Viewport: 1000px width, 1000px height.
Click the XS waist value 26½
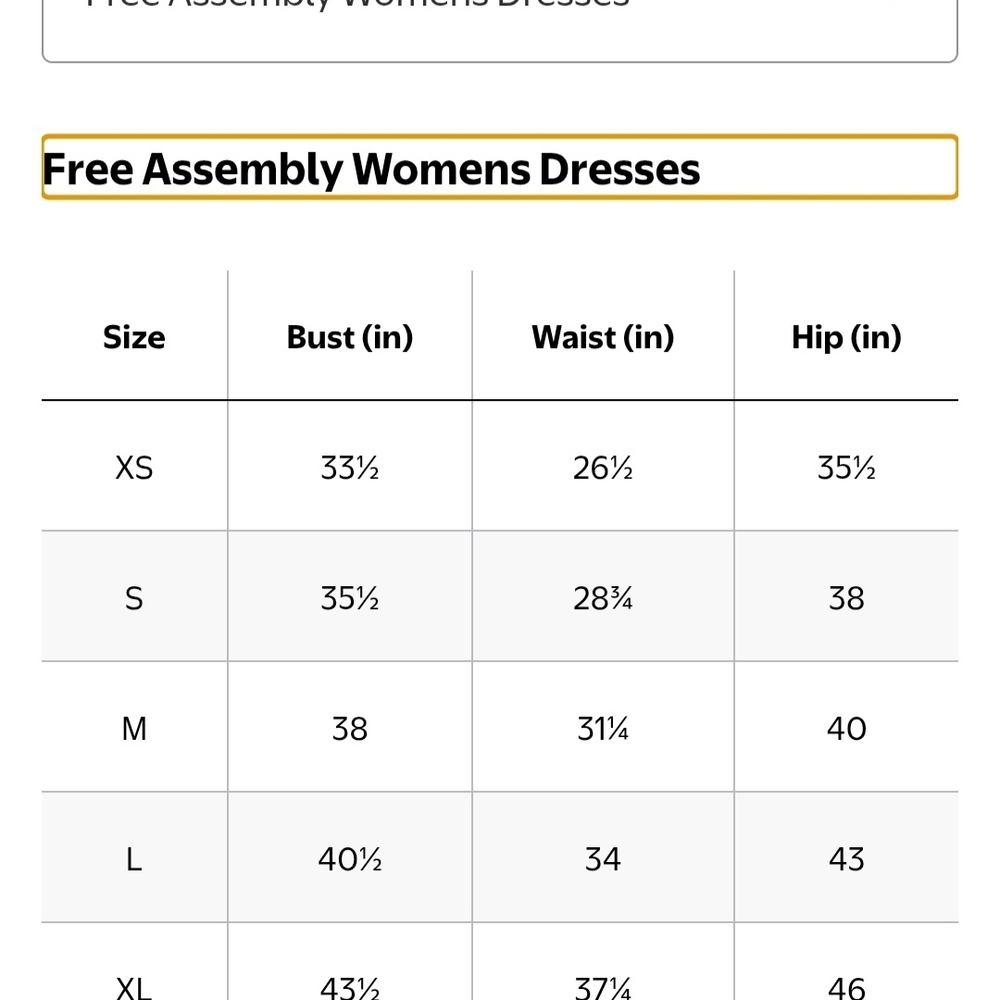coord(603,467)
